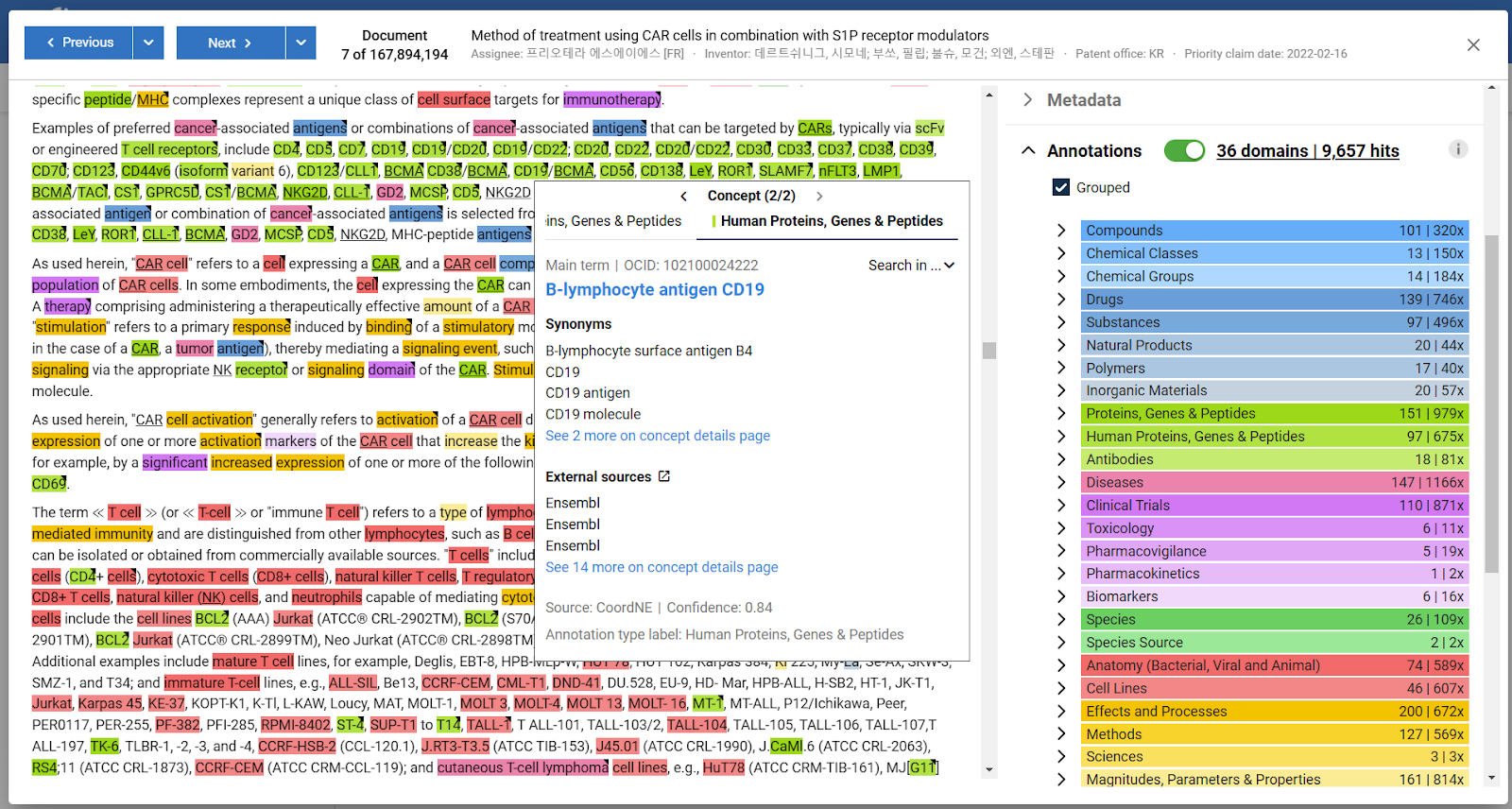The image size is (1512, 809).
Task: Select the Toxicology domain row
Action: coord(1274,528)
